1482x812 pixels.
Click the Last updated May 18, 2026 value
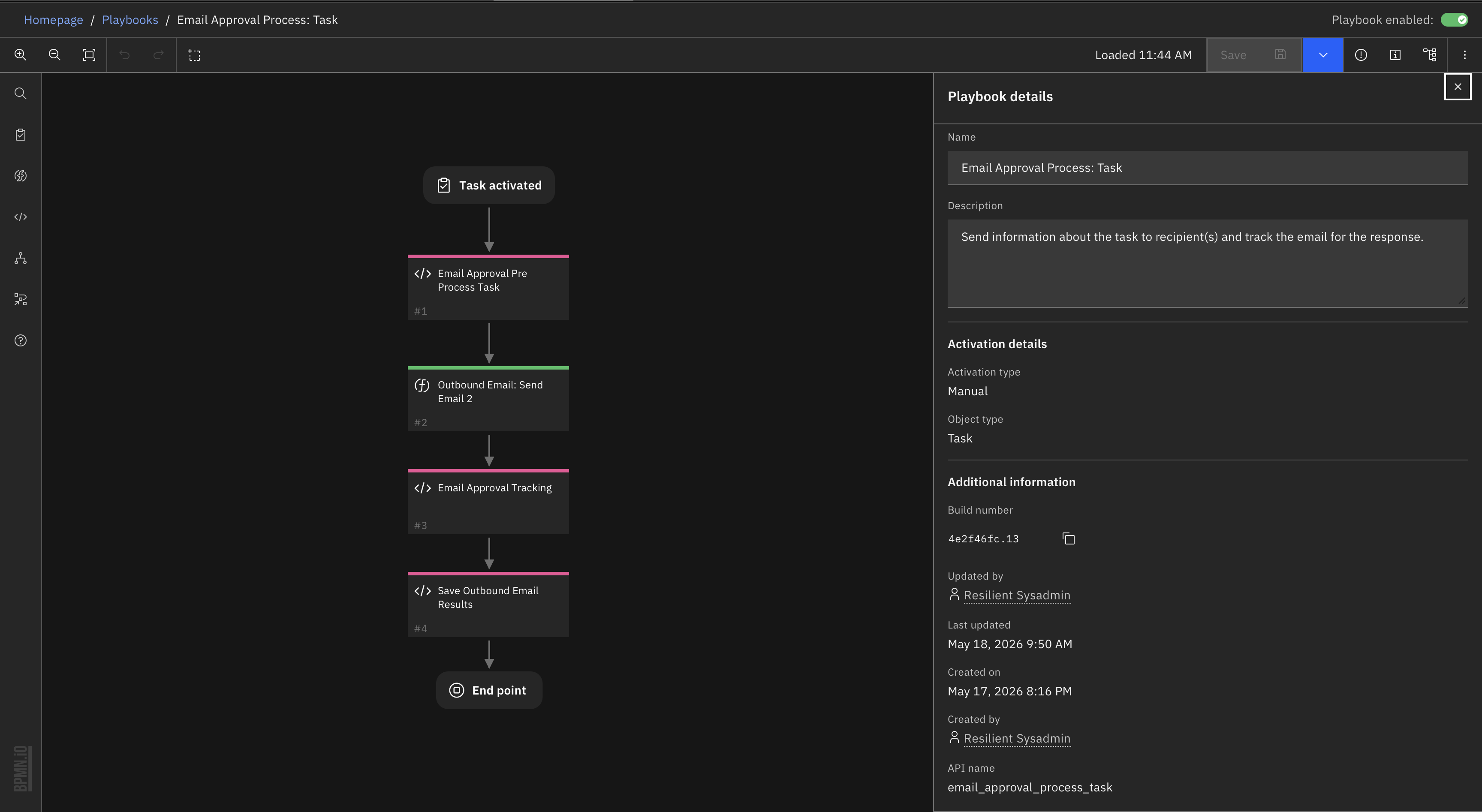click(x=1010, y=644)
